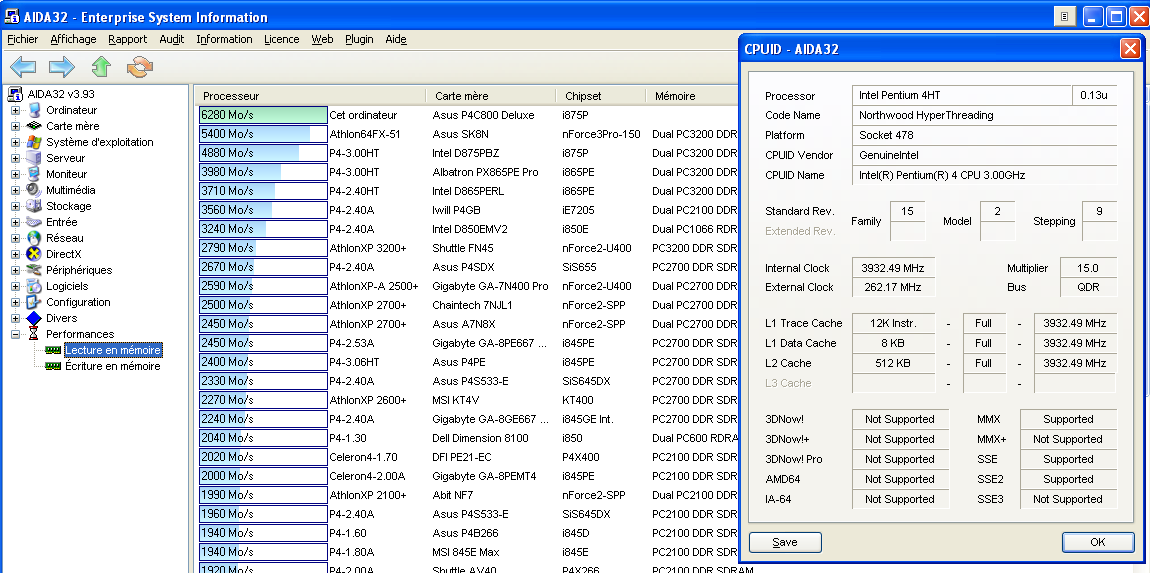Open the Fichier menu

[22, 40]
